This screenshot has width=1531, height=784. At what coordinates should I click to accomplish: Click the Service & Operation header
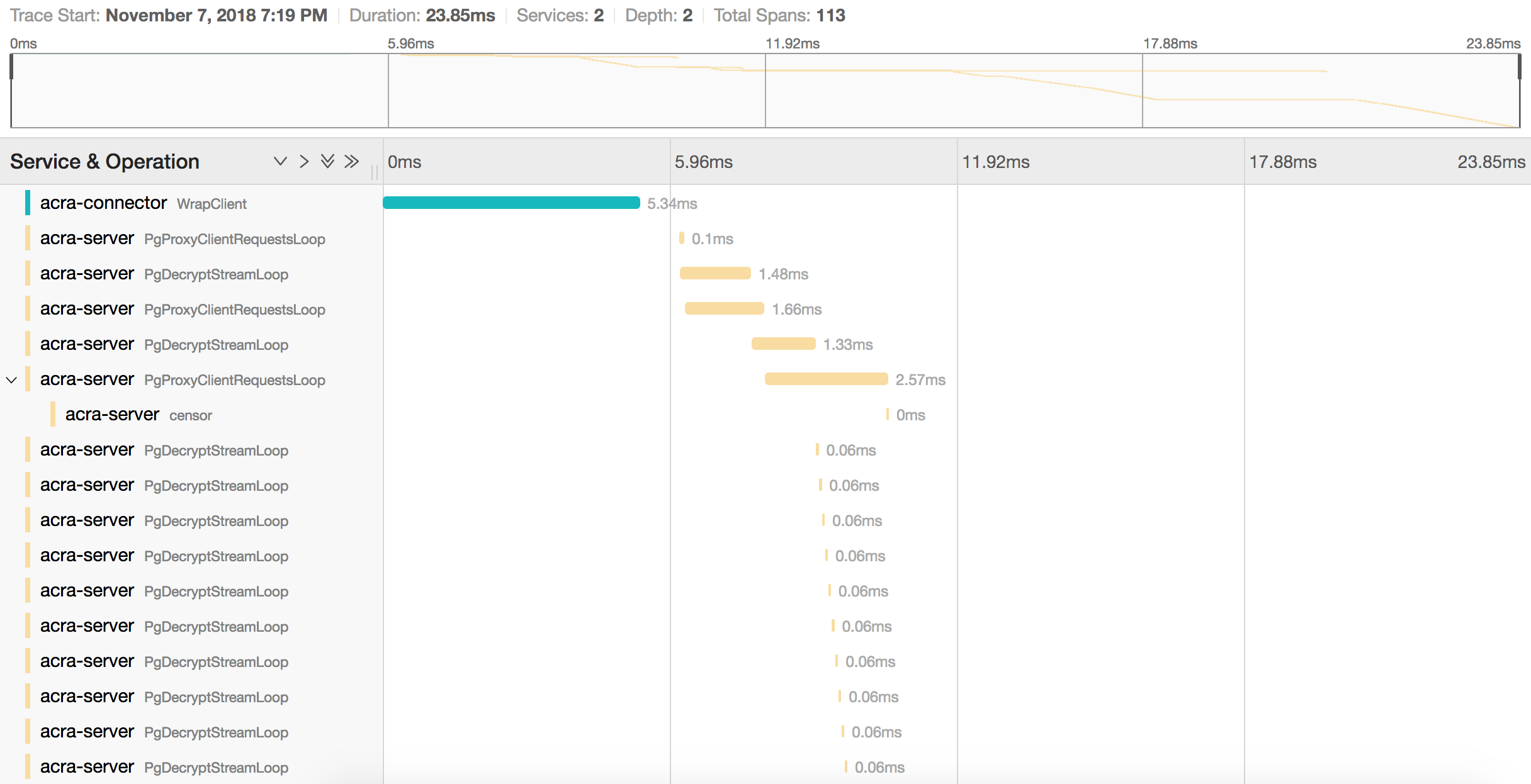[x=105, y=162]
